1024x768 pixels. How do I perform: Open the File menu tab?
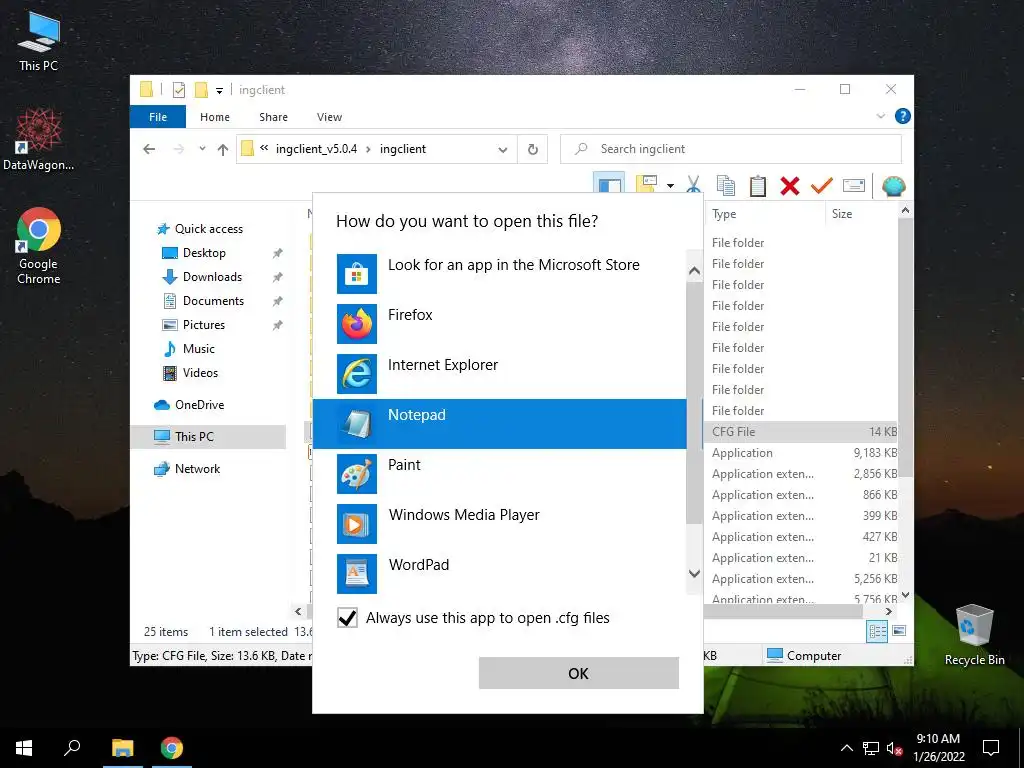[158, 117]
